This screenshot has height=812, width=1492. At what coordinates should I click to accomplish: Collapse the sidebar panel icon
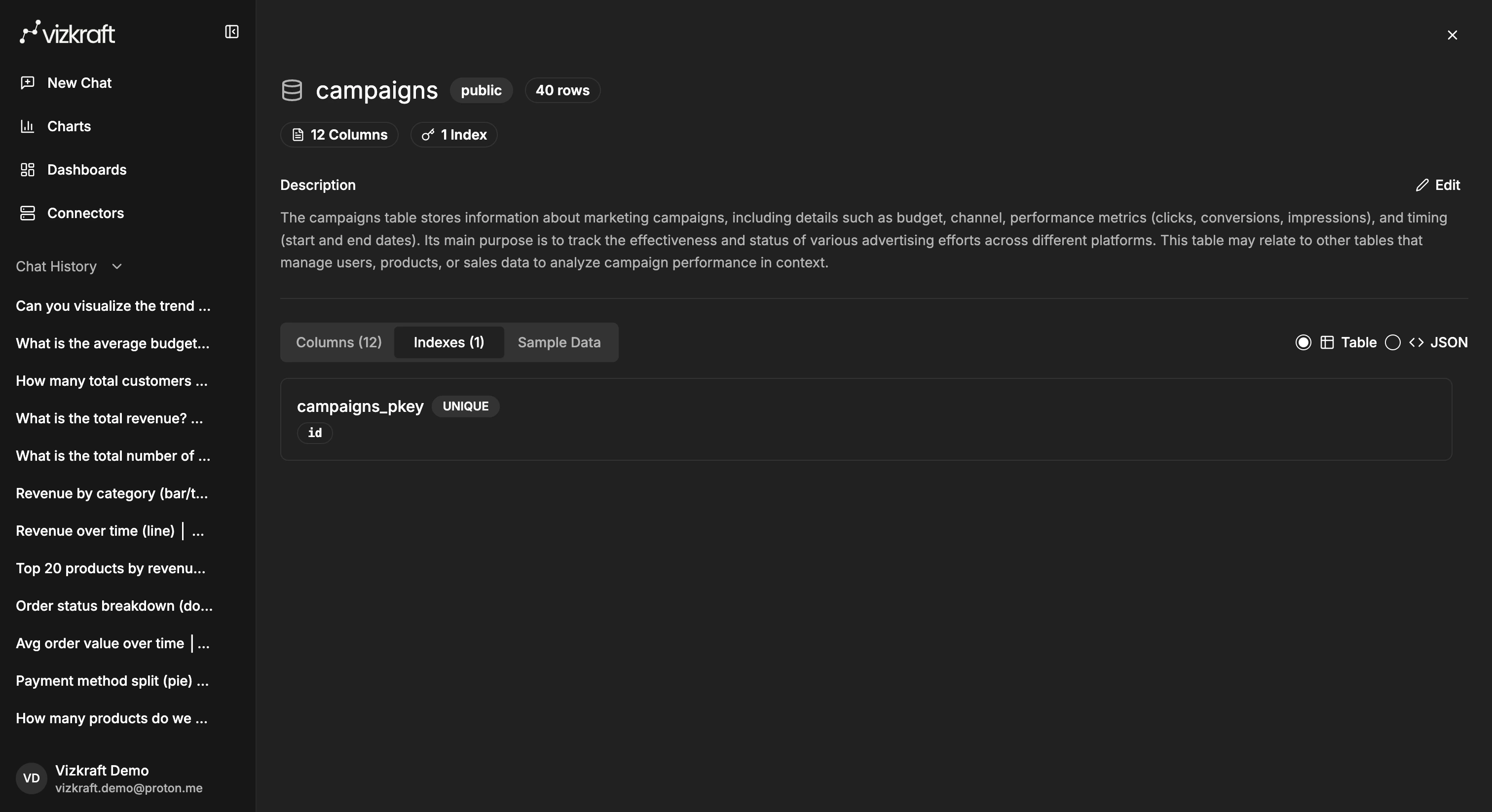232,32
